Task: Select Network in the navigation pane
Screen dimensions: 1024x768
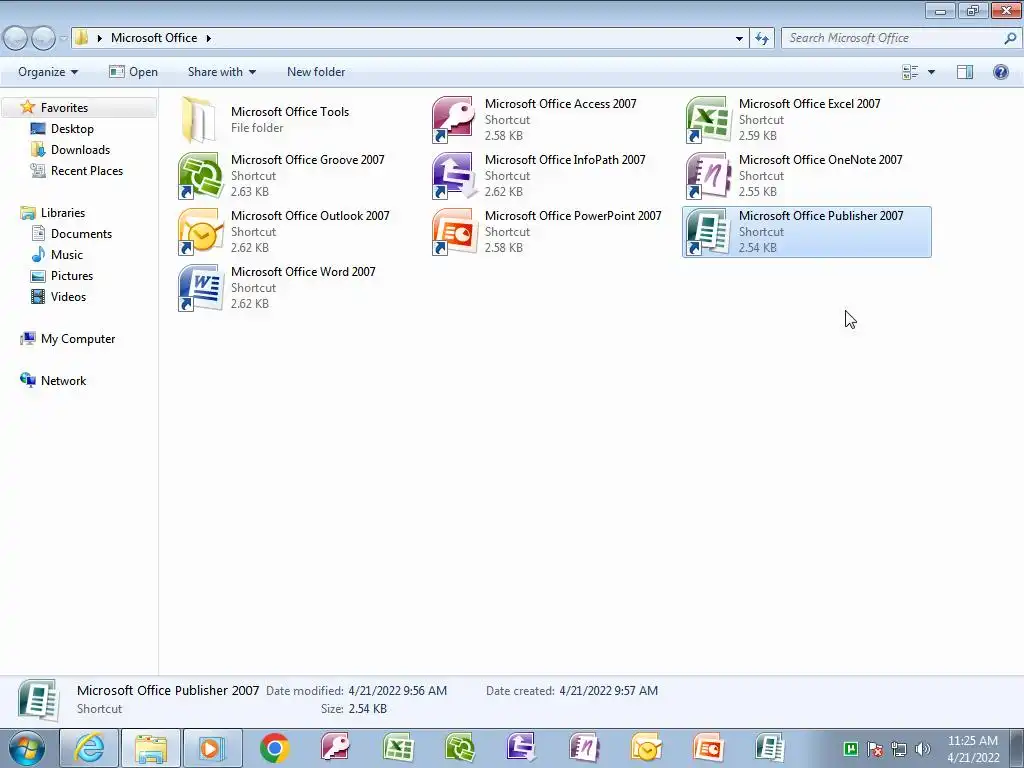Action: [63, 381]
